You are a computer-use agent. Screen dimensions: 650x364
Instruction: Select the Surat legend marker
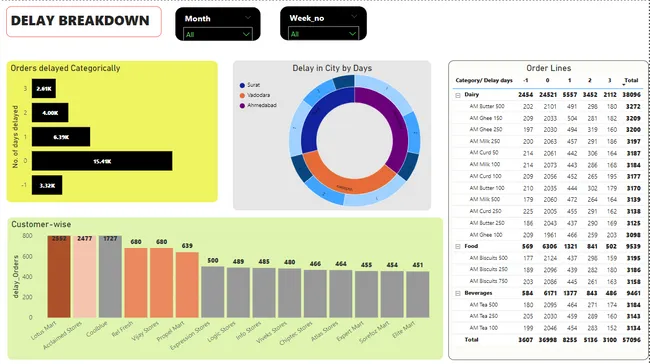(242, 85)
